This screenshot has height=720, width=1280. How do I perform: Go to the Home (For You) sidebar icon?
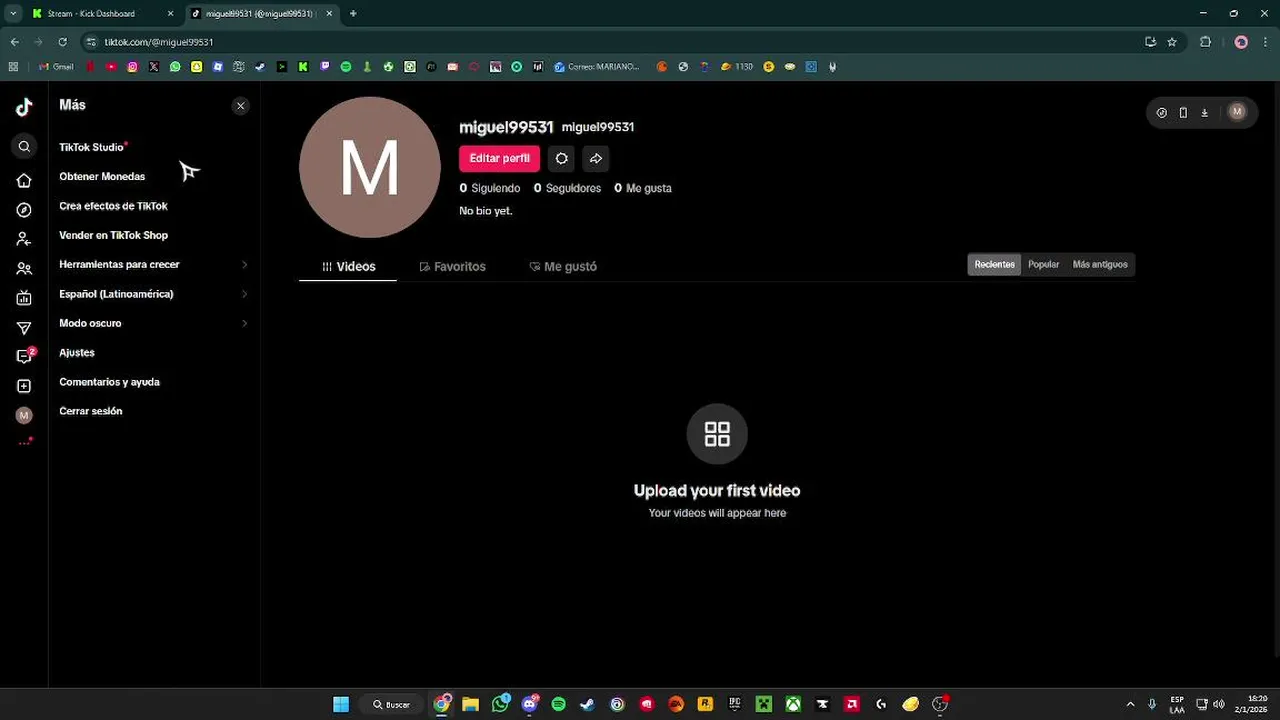click(24, 181)
